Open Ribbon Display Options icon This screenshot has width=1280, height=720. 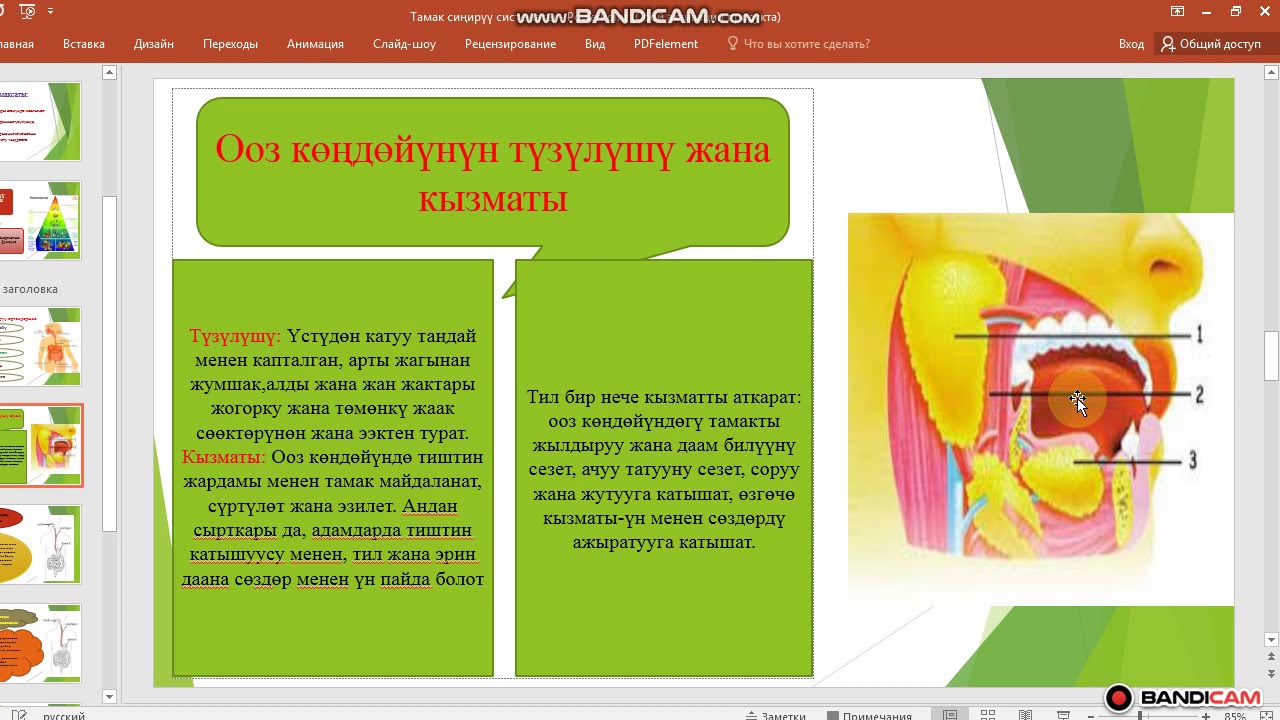[1179, 12]
